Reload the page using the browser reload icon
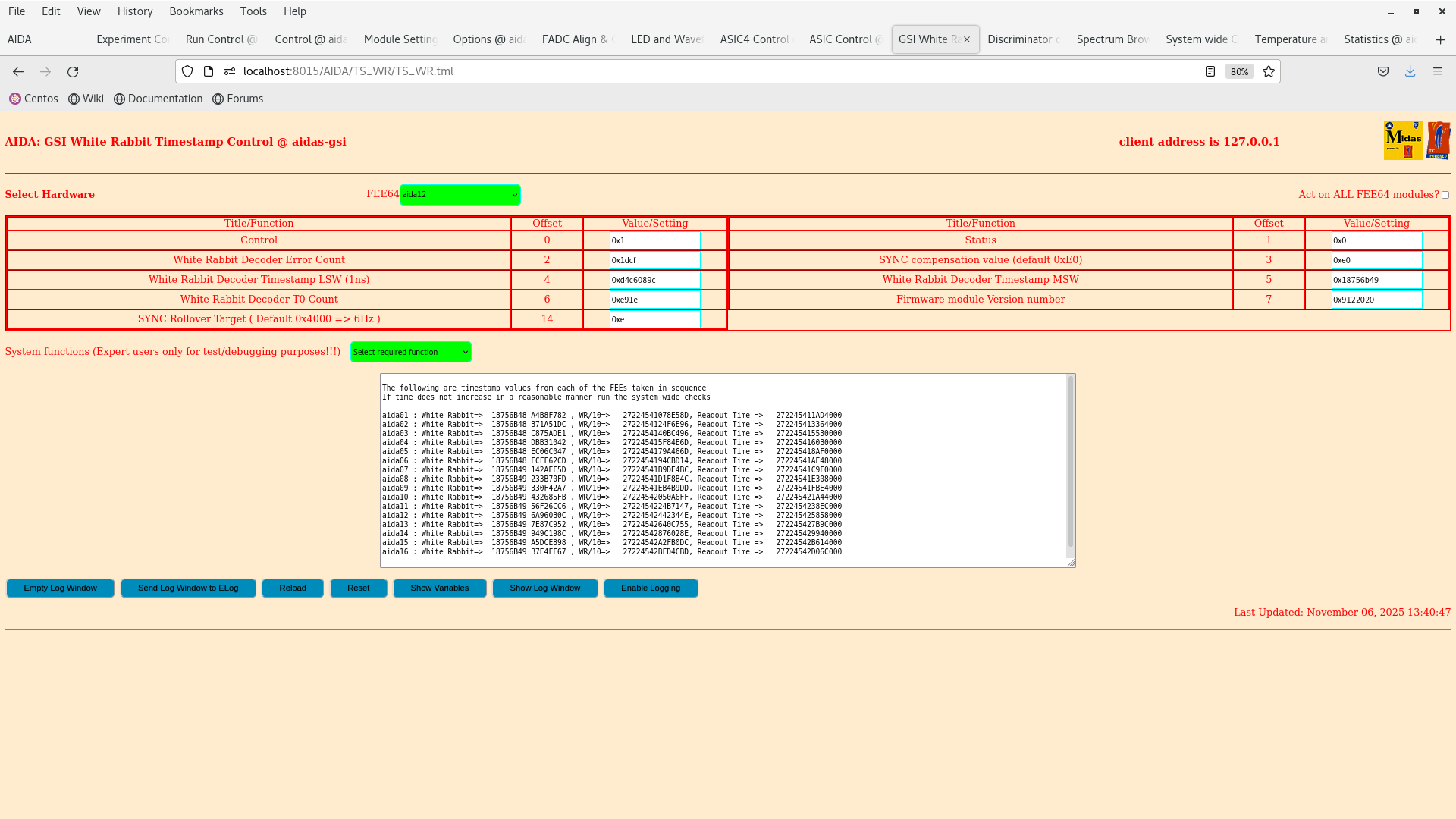The height and width of the screenshot is (819, 1456). click(73, 71)
